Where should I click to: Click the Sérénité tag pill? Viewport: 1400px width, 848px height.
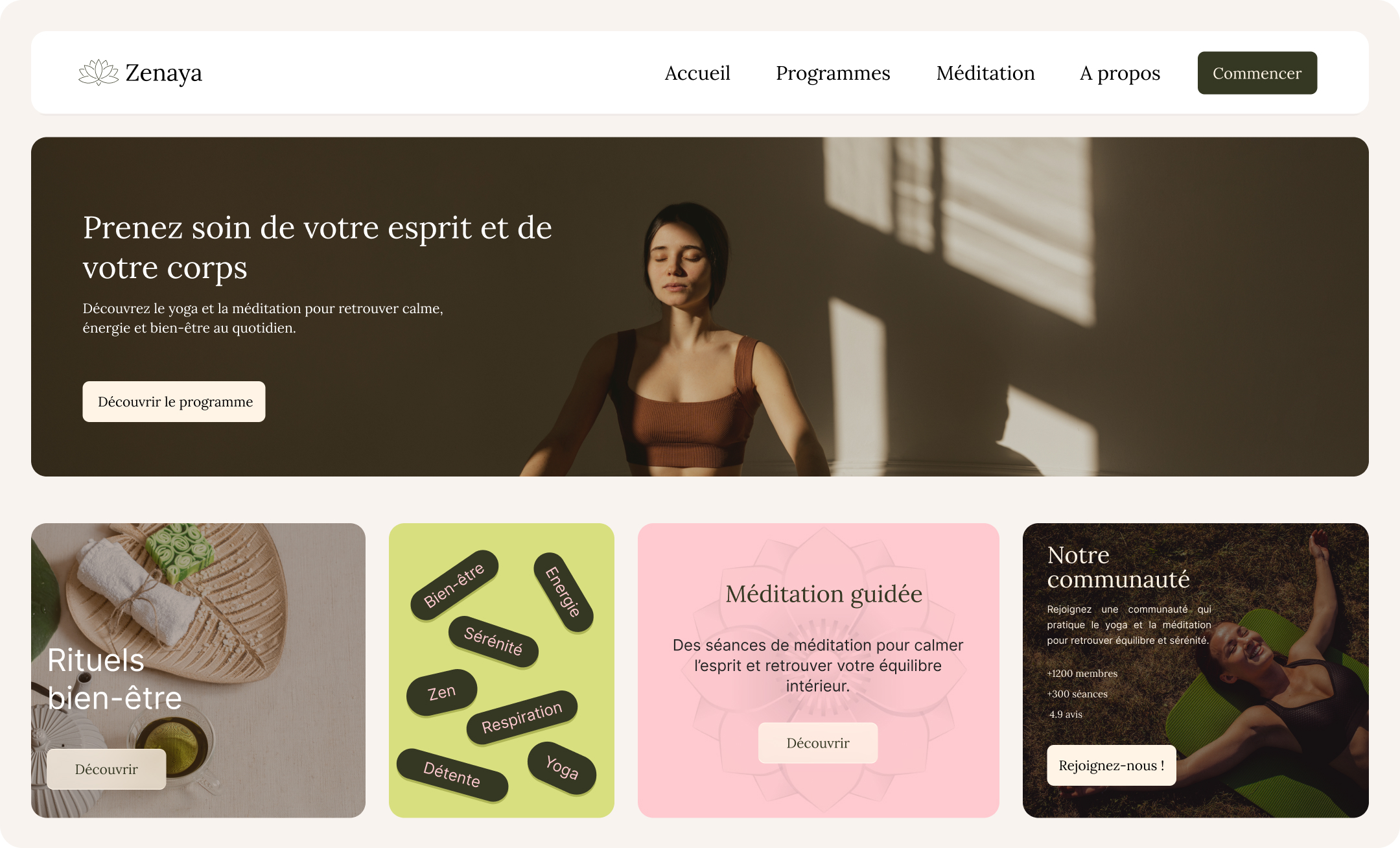click(x=493, y=641)
